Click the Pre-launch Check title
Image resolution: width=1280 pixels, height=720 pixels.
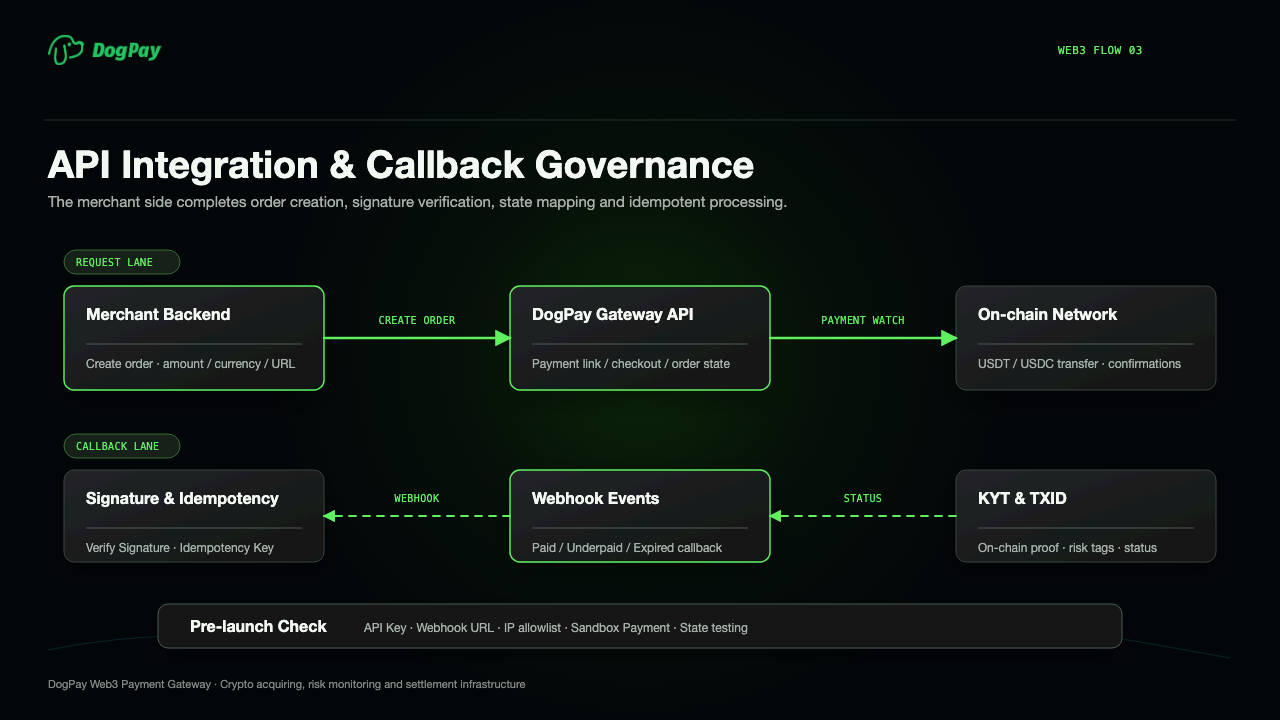(x=258, y=626)
